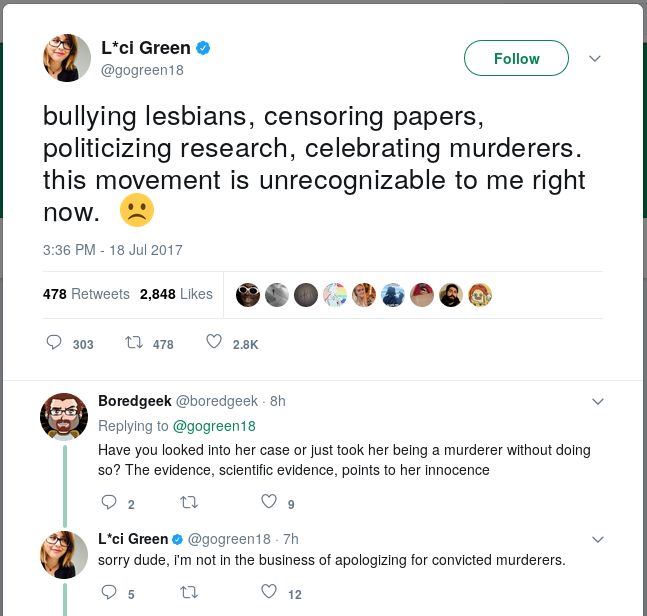647x616 pixels.
Task: Retweet the main L*ci Green tweet
Action: pos(134,342)
